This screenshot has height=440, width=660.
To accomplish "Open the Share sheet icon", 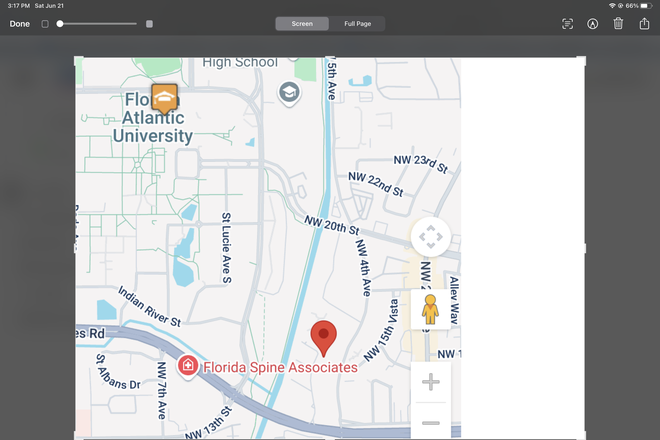I will pyautogui.click(x=644, y=23).
